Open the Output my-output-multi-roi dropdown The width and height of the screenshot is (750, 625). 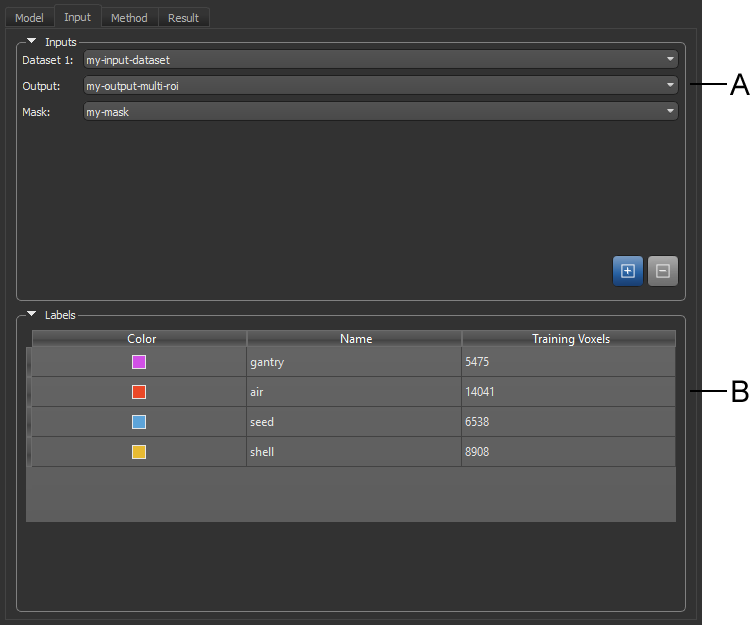[x=380, y=86]
